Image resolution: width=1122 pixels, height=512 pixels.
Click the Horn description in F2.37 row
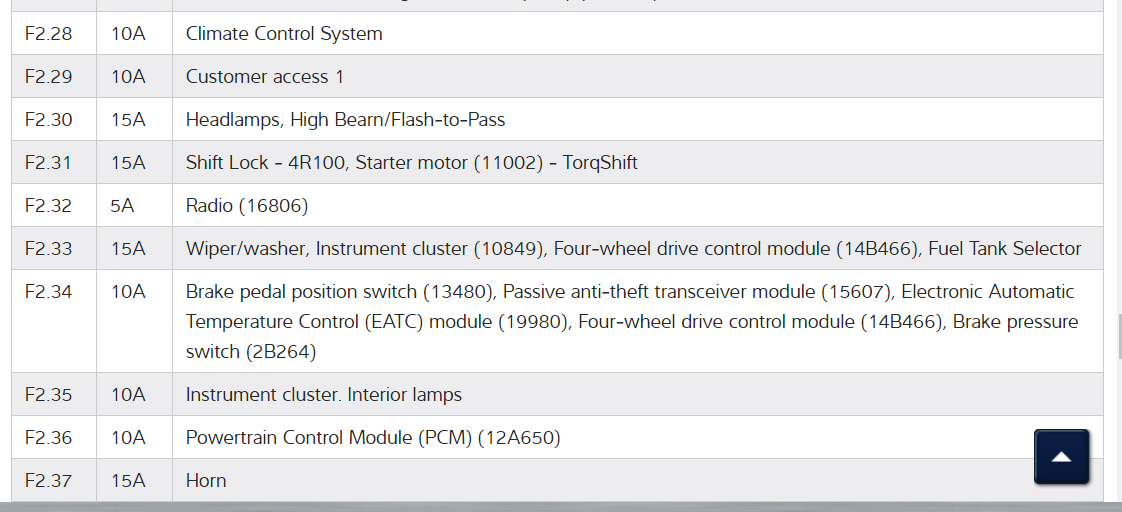pyautogui.click(x=206, y=481)
